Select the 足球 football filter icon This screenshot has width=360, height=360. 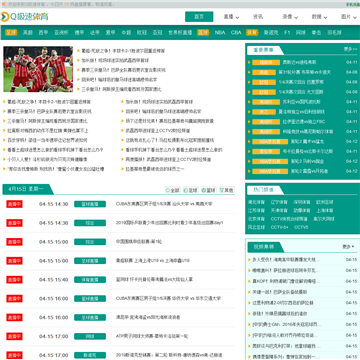pos(191,190)
